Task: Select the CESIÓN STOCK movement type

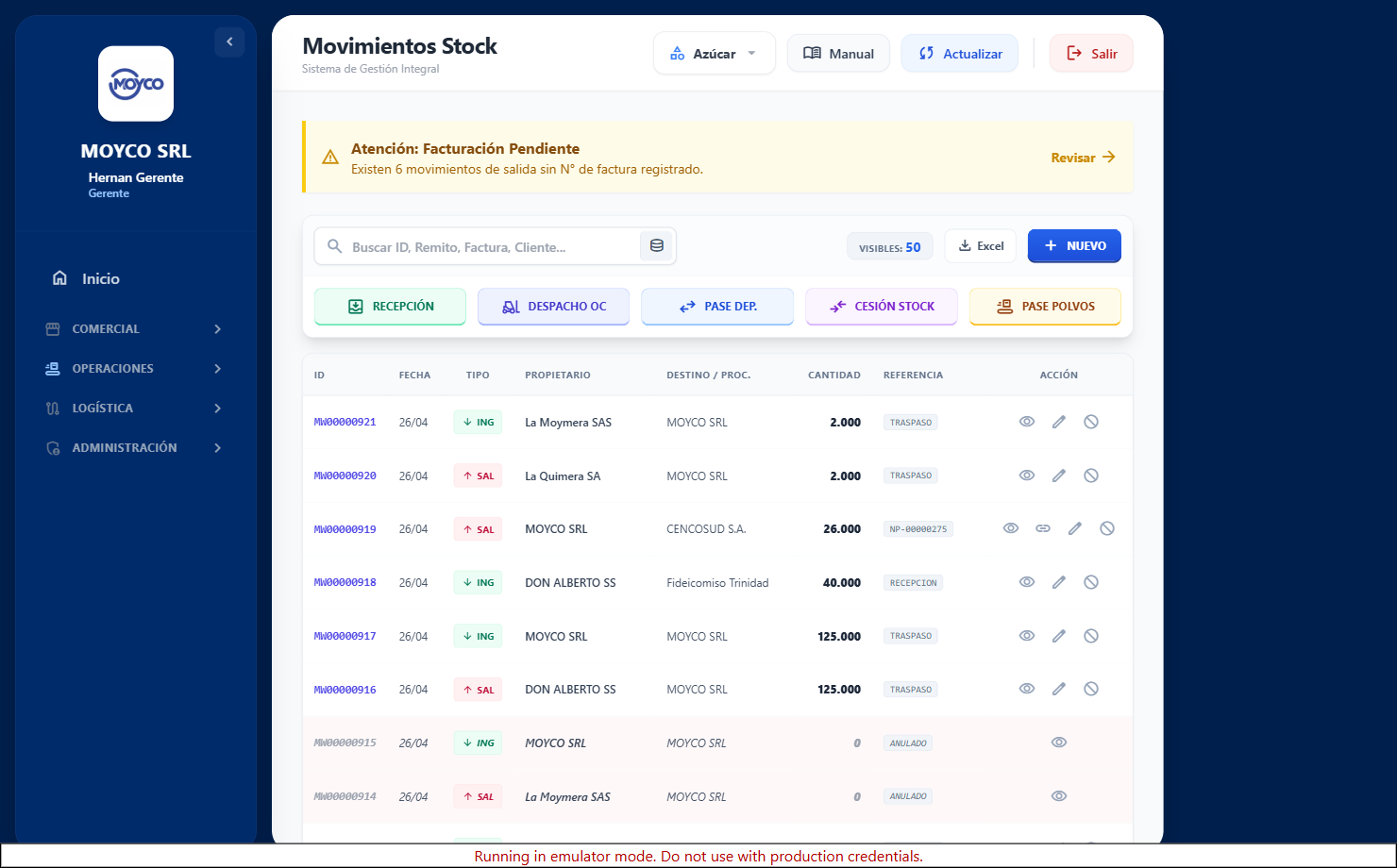Action: coord(882,307)
